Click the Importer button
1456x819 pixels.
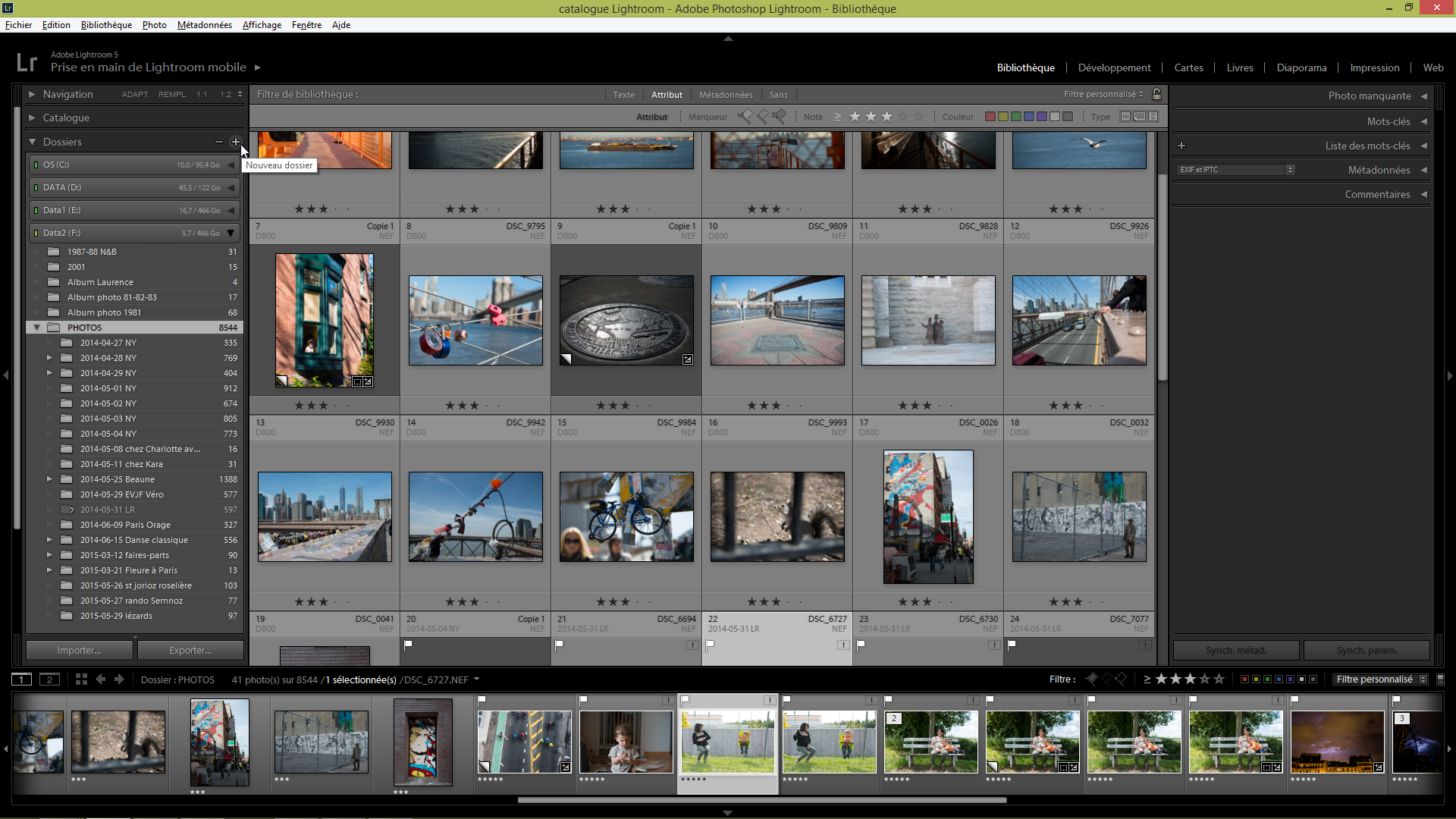(79, 651)
